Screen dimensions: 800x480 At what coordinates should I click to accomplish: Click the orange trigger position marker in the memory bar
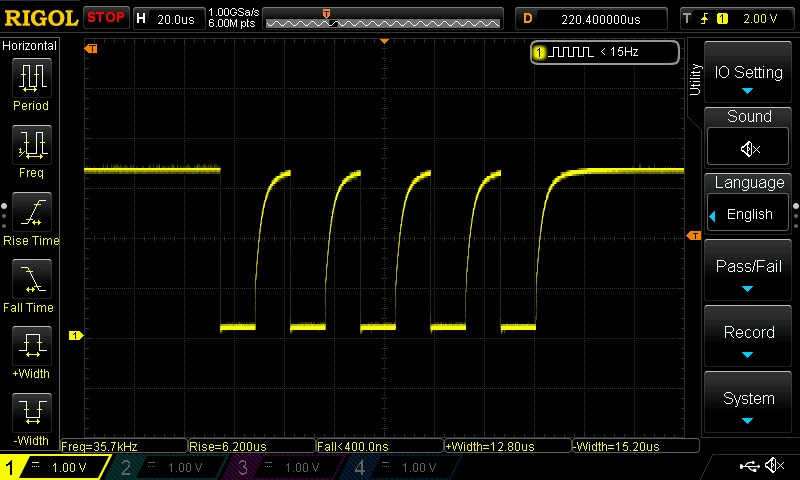(327, 13)
